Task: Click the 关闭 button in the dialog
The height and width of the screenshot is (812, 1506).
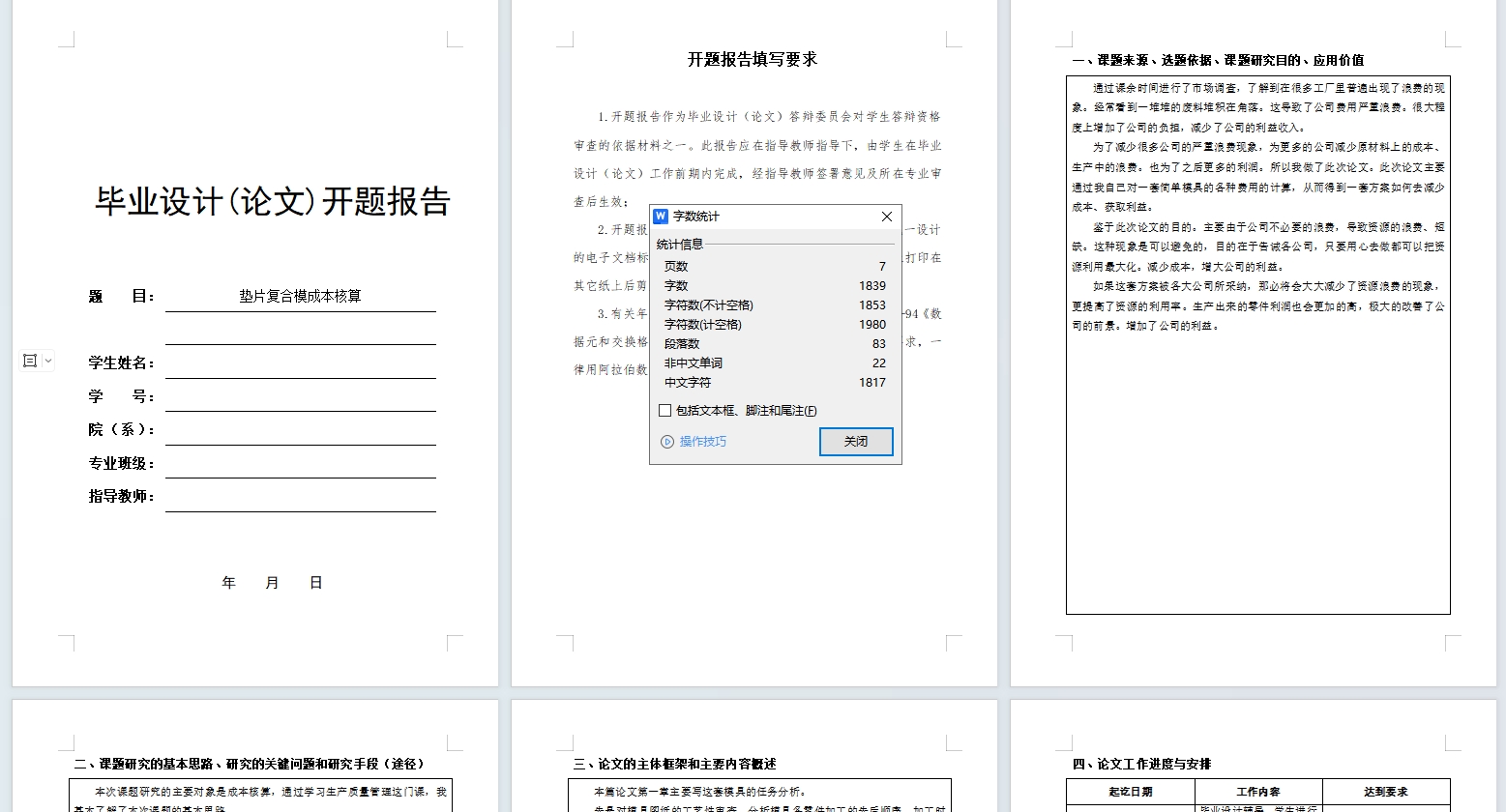Action: point(855,442)
